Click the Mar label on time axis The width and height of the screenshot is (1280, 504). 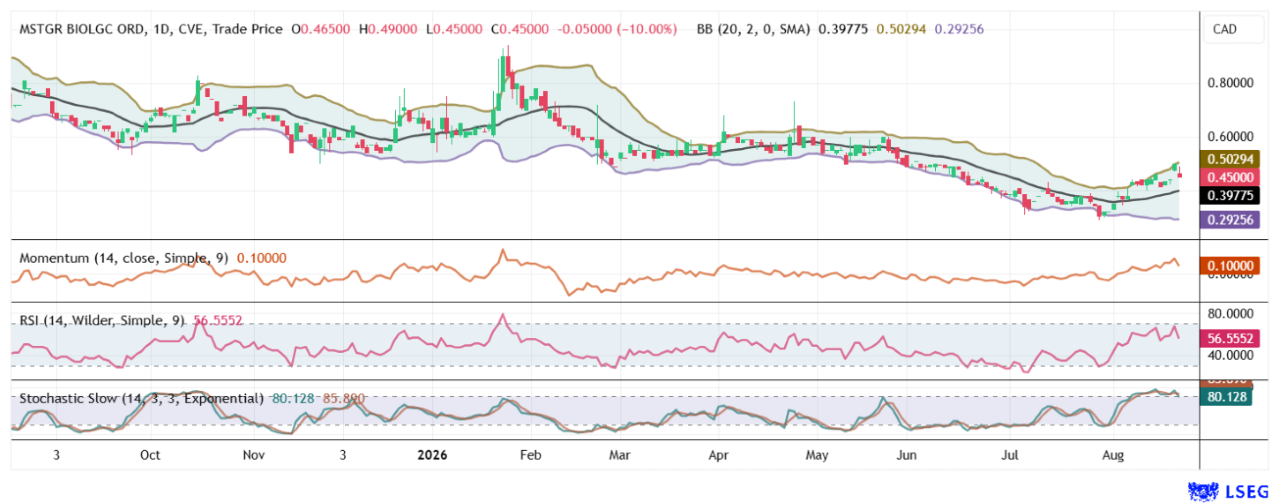click(620, 455)
